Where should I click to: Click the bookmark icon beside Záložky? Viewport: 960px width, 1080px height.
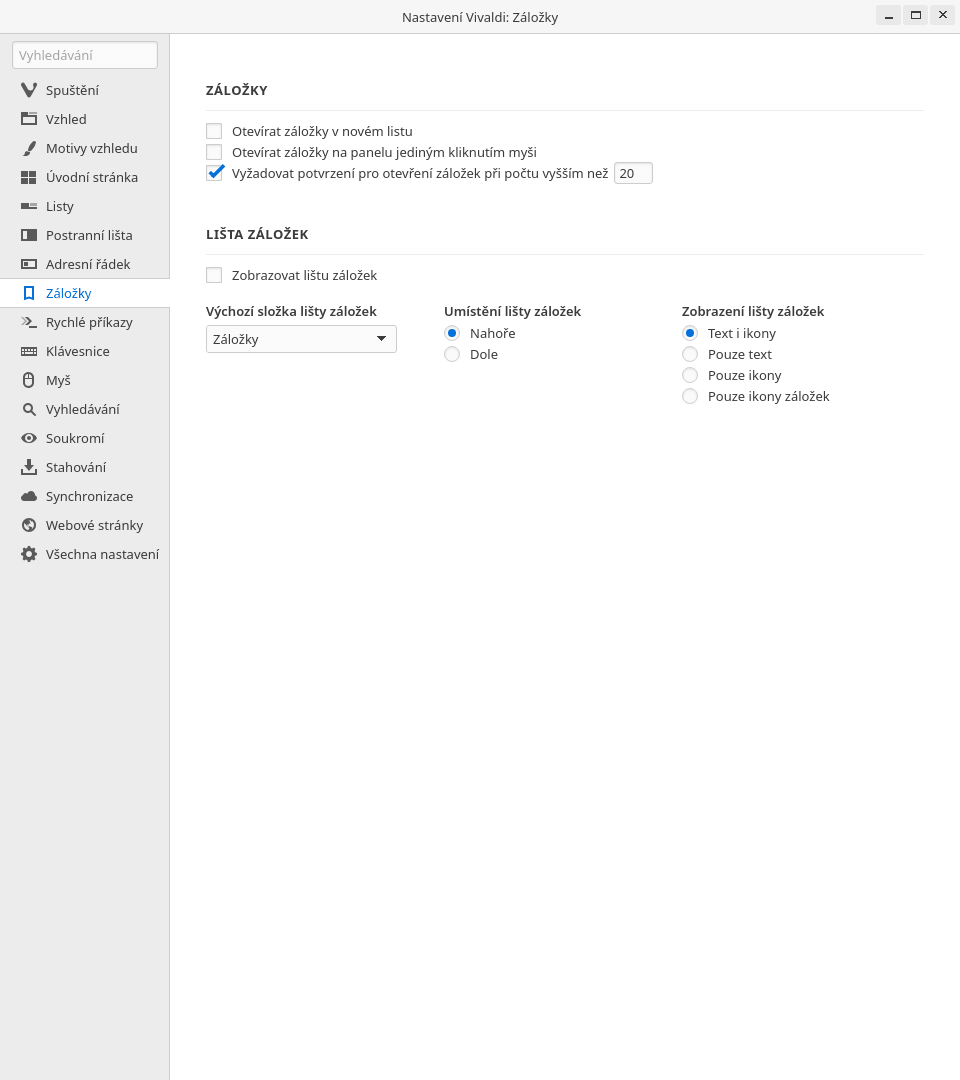(x=29, y=293)
